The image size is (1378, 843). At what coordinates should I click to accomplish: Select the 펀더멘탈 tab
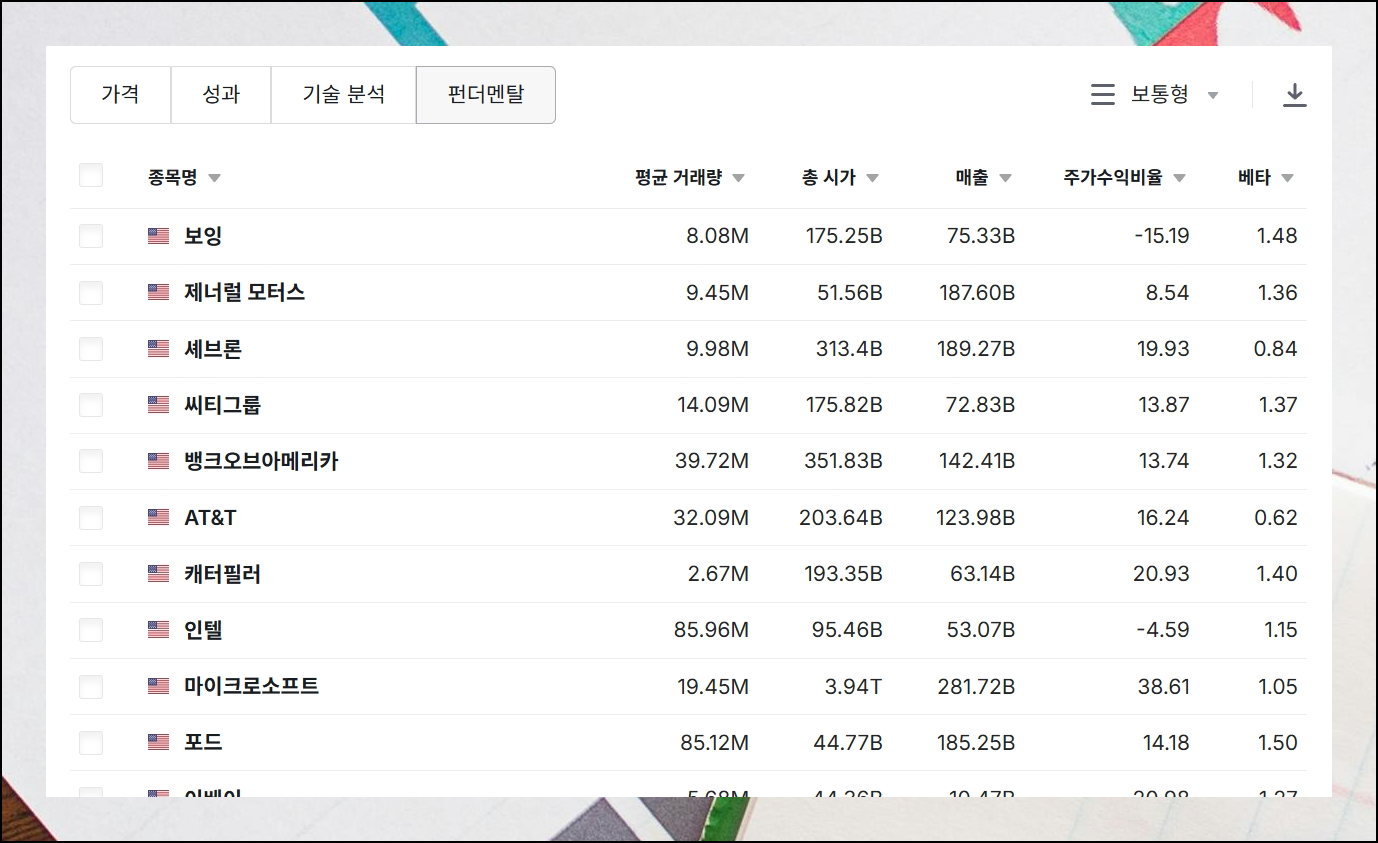click(486, 95)
